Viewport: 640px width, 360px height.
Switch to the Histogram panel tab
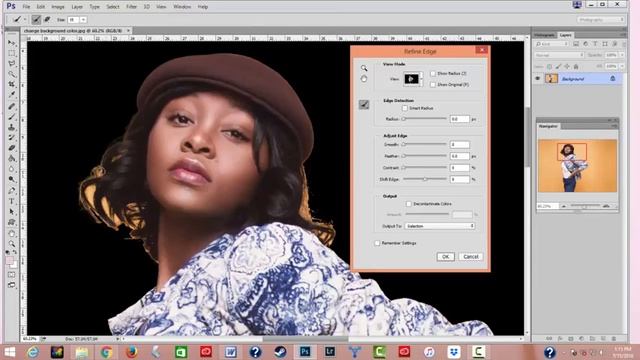tap(545, 35)
